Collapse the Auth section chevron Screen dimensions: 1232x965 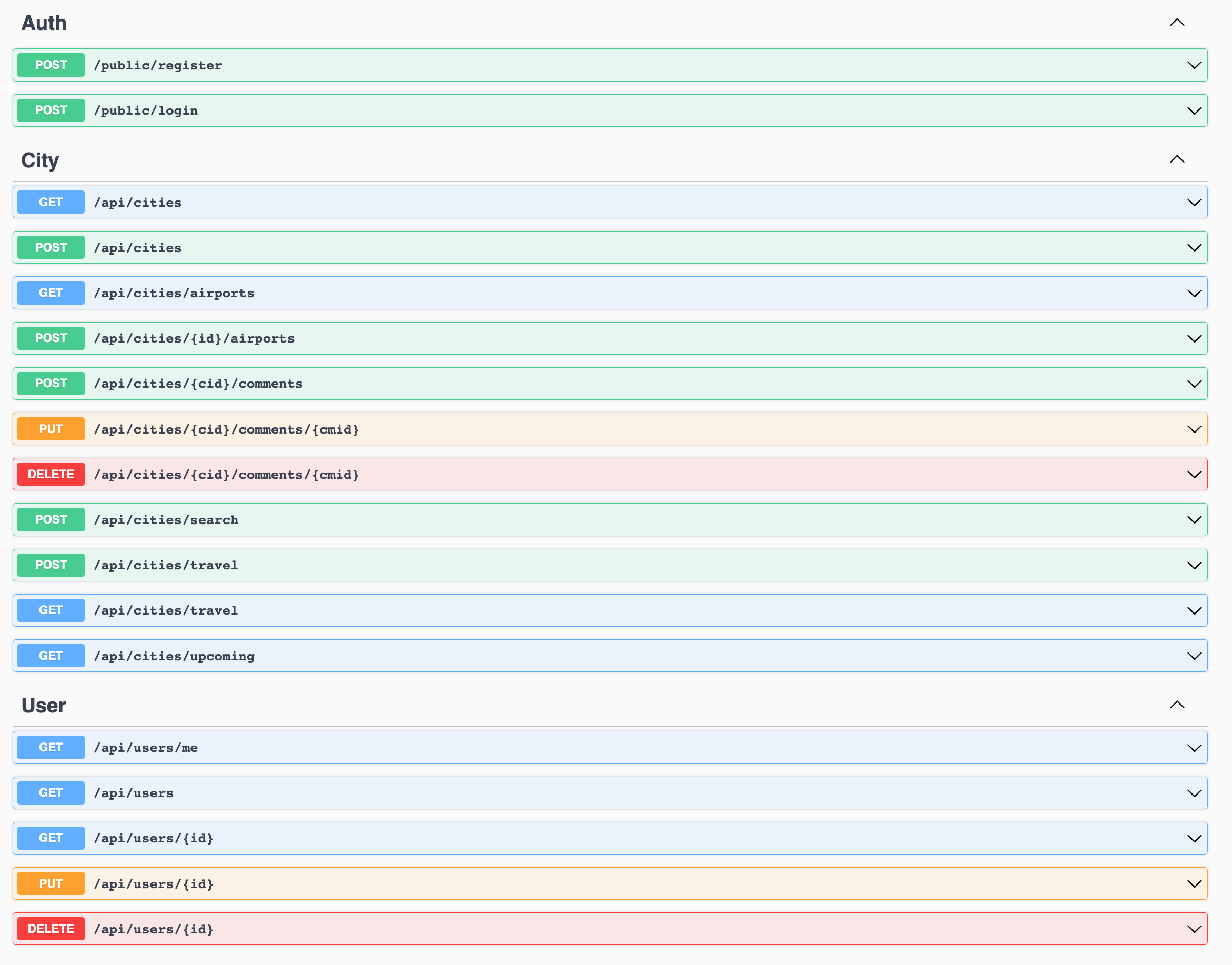coord(1177,23)
